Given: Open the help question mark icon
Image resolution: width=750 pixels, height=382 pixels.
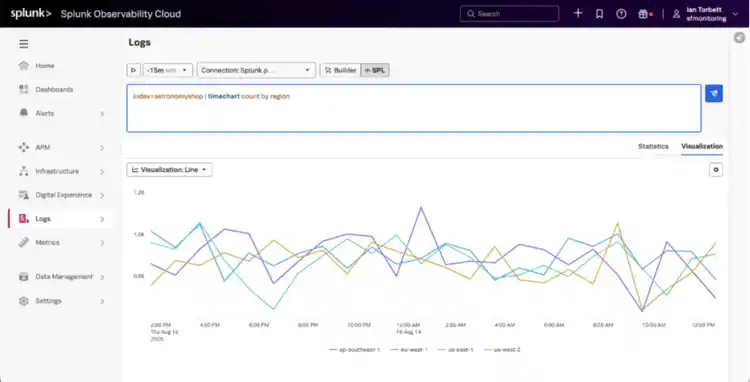Looking at the screenshot, I should 621,14.
